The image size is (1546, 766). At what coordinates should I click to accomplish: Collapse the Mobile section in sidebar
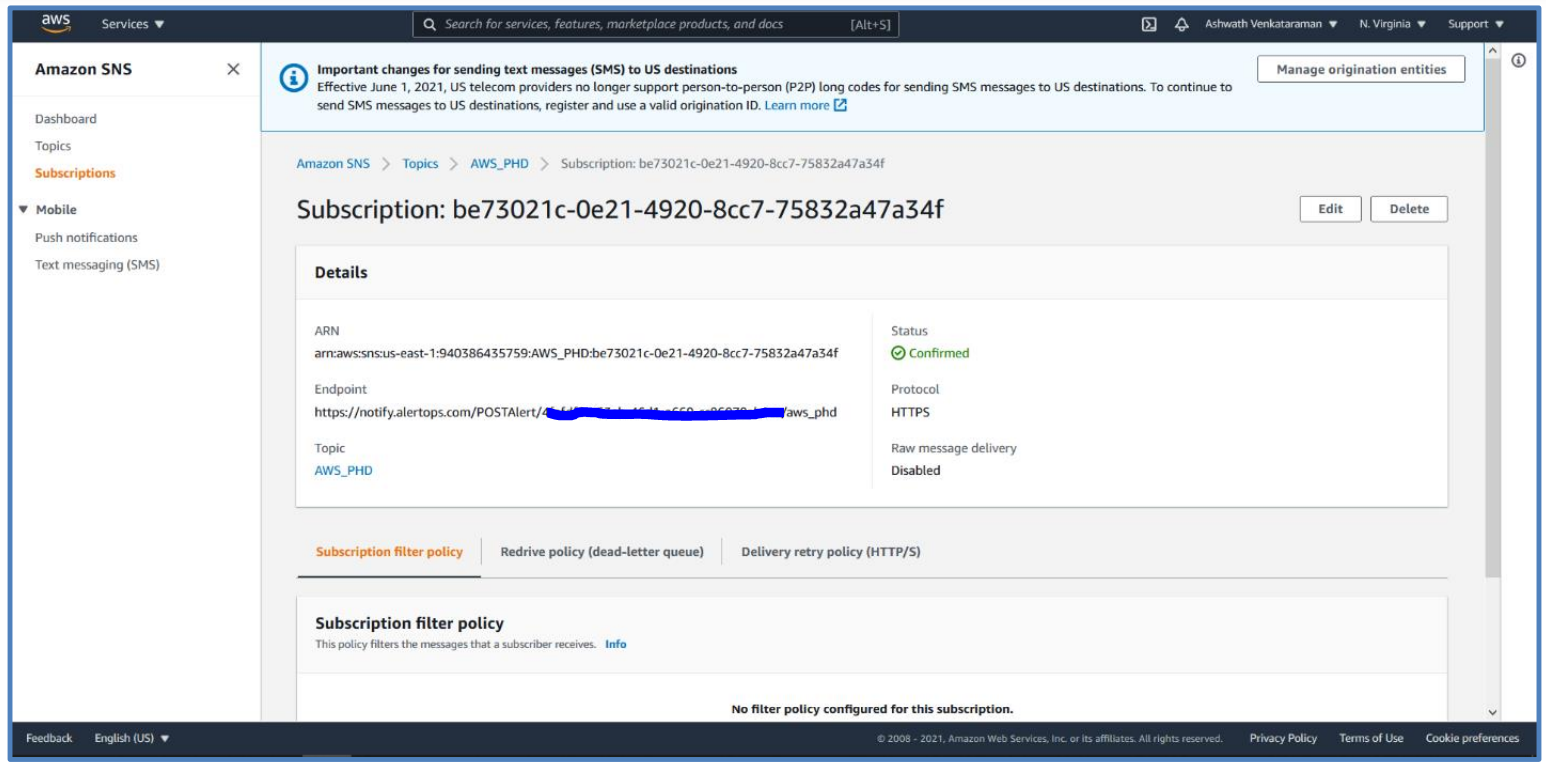click(24, 210)
